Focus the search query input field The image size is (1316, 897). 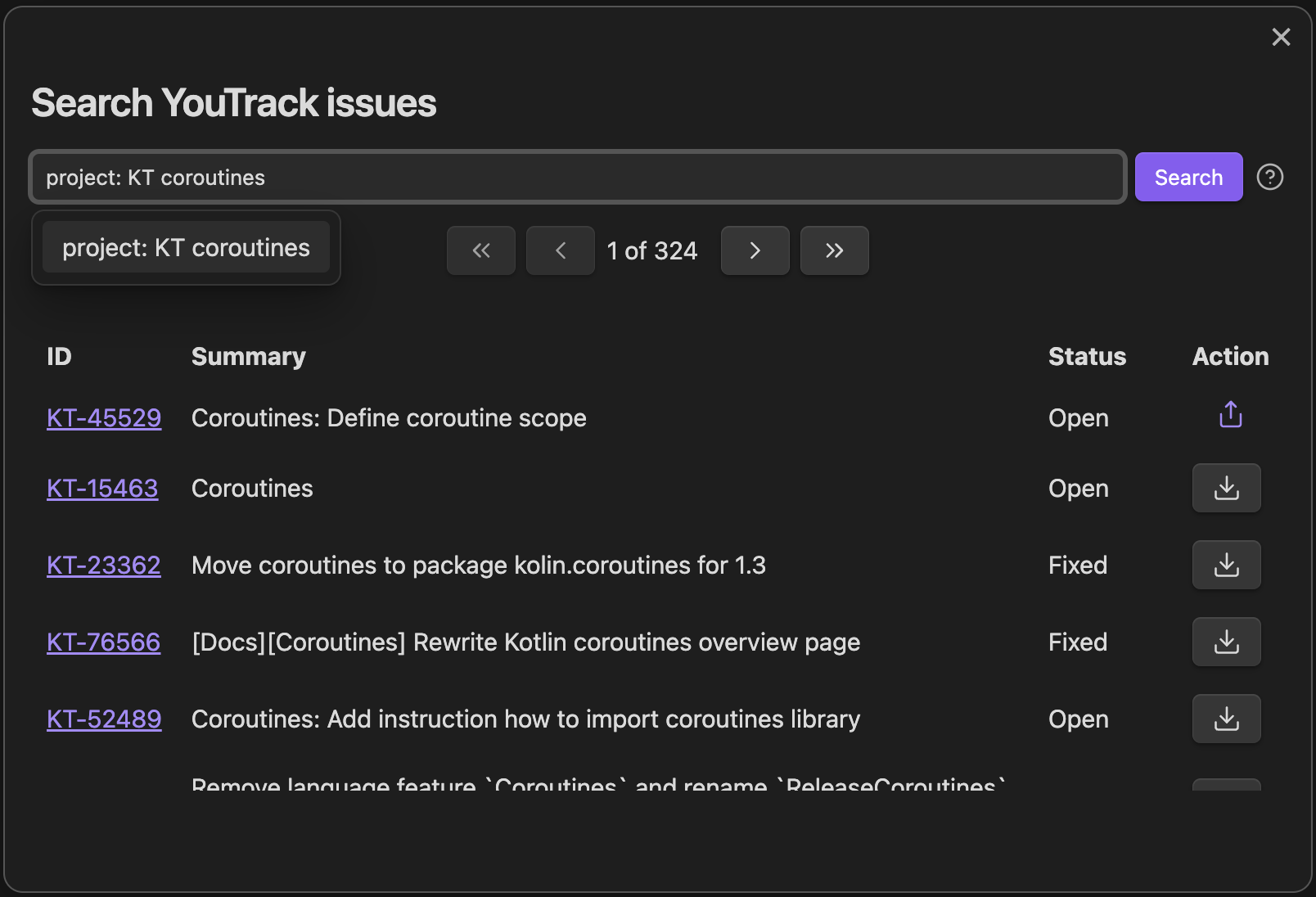pyautogui.click(x=578, y=177)
